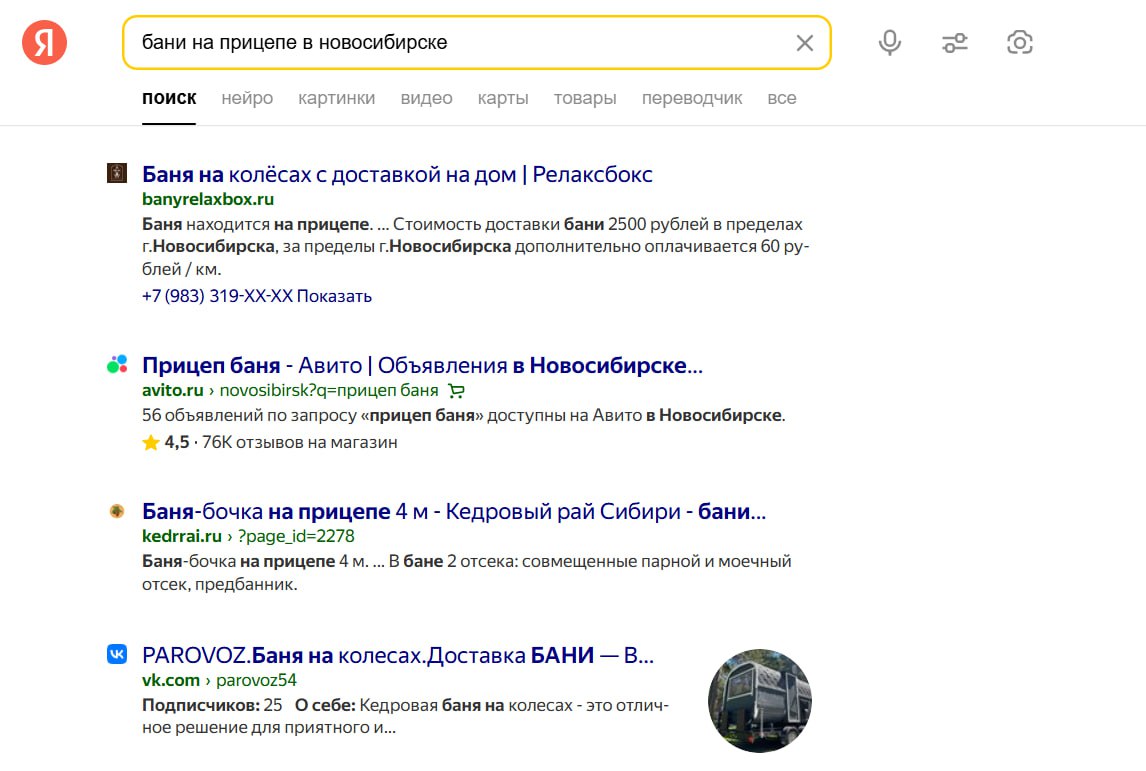The image size is (1146, 771).
Task: Click the kedrrai.ru favicon
Action: coord(117,511)
